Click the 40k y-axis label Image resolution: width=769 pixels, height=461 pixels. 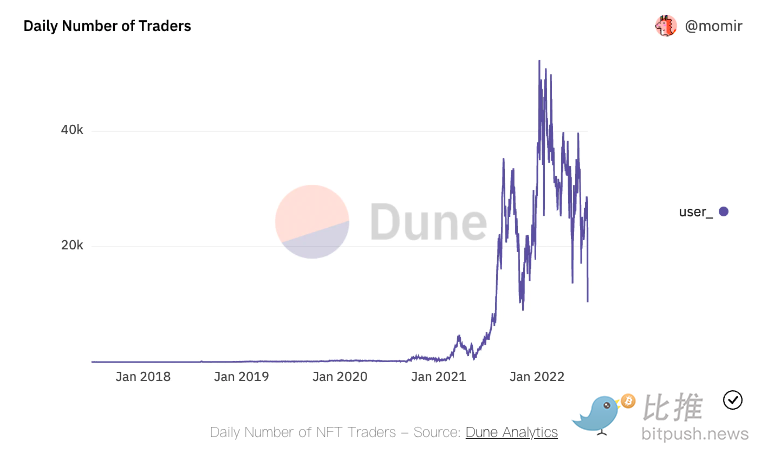tap(68, 130)
